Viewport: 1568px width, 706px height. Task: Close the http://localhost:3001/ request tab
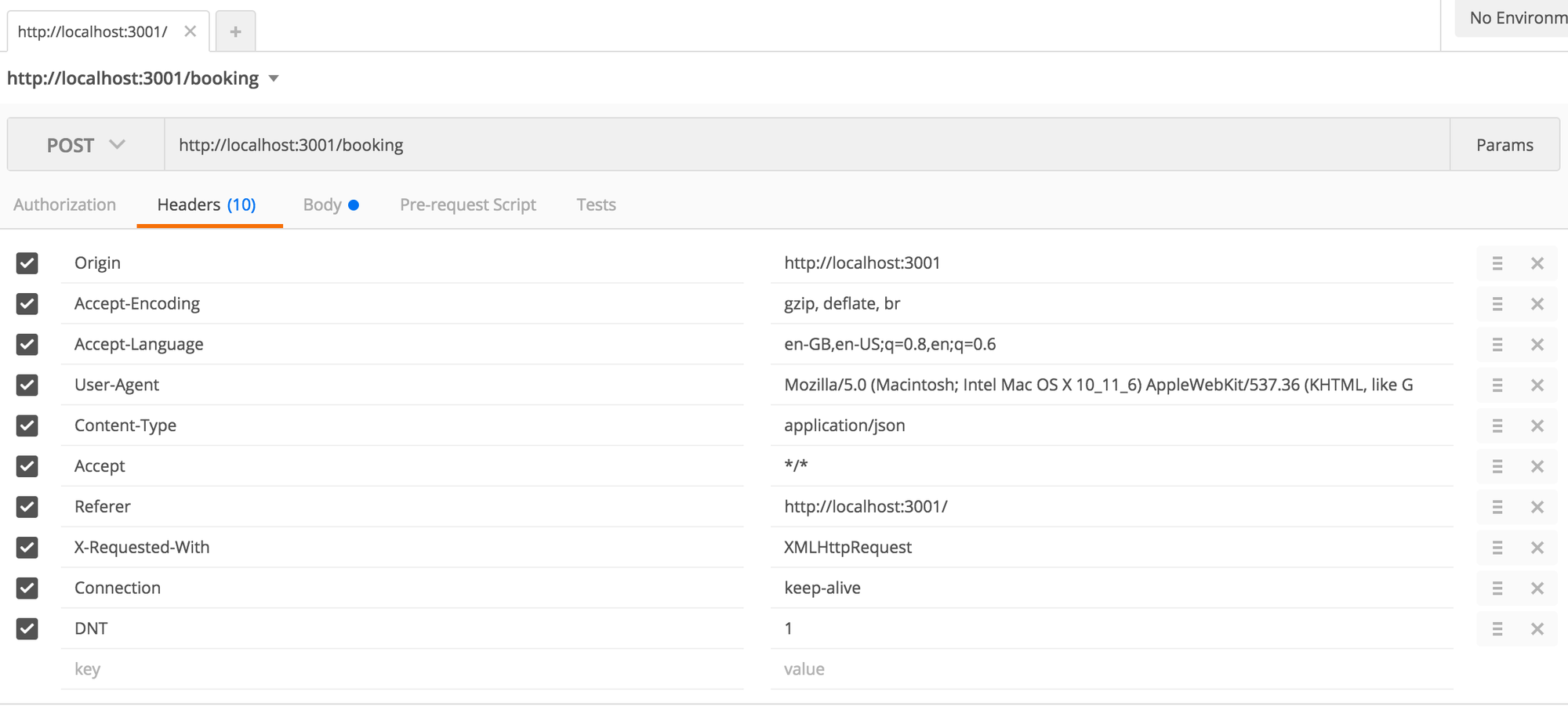coord(190,31)
